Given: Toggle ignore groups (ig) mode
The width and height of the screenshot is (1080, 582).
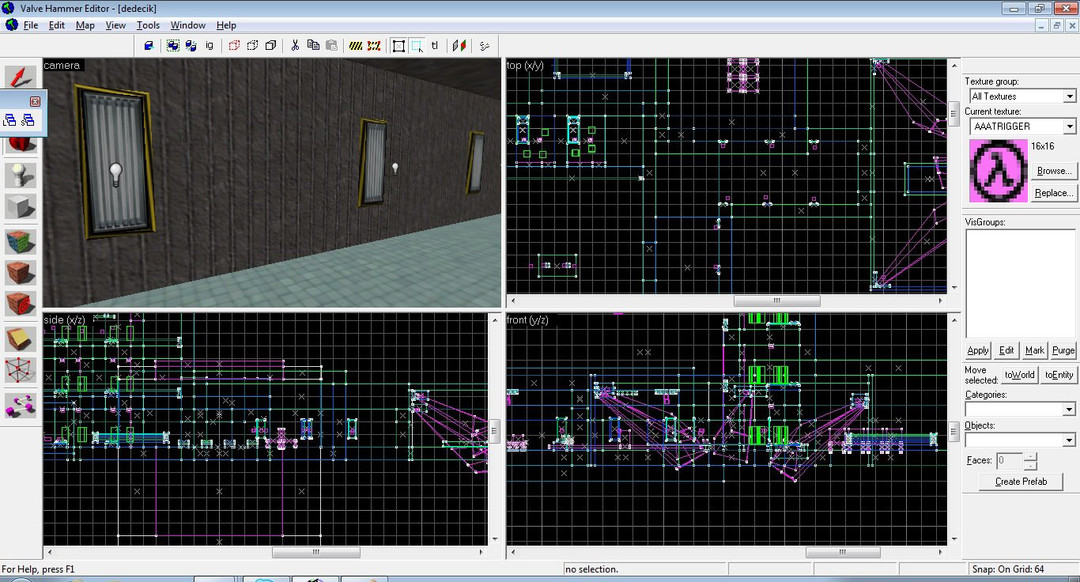Looking at the screenshot, I should 209,45.
